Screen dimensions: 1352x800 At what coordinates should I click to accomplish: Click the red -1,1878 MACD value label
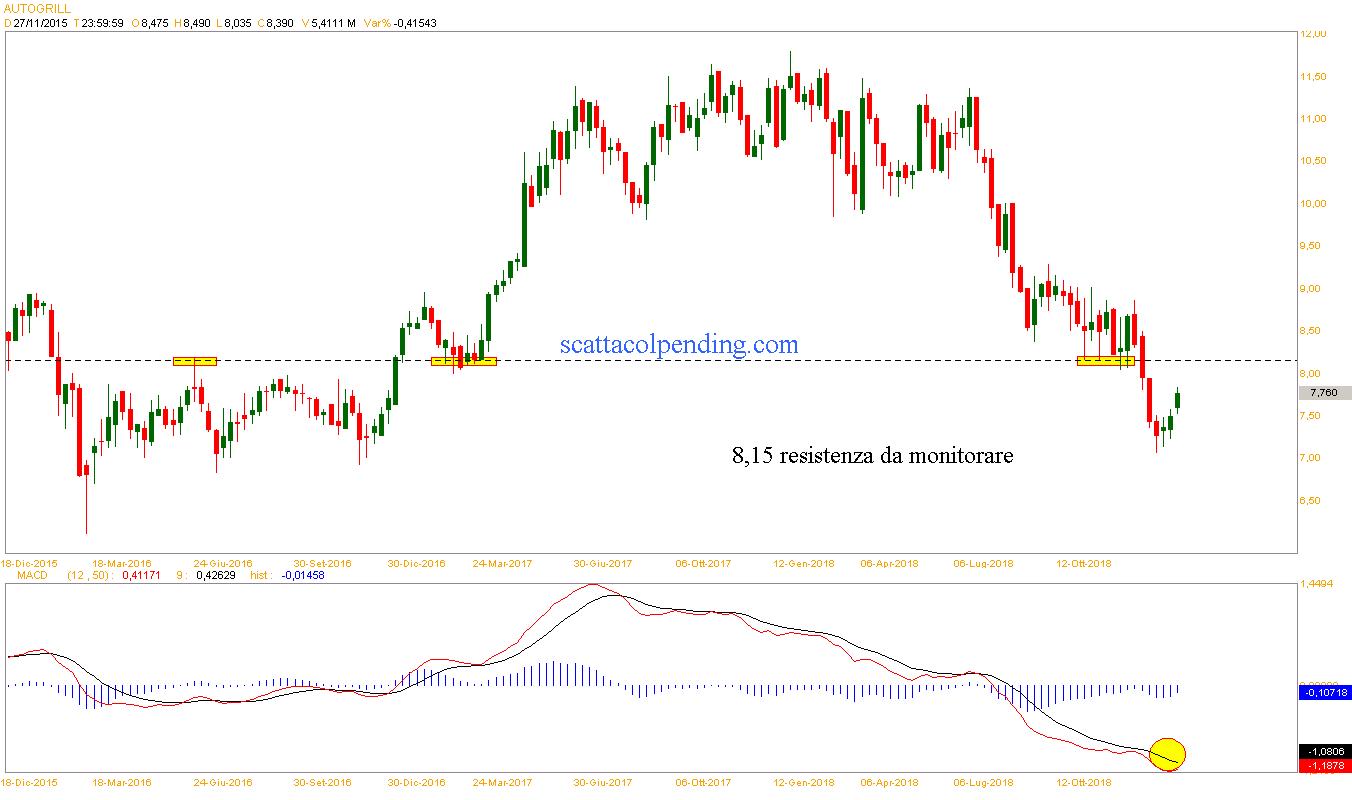coord(1324,765)
